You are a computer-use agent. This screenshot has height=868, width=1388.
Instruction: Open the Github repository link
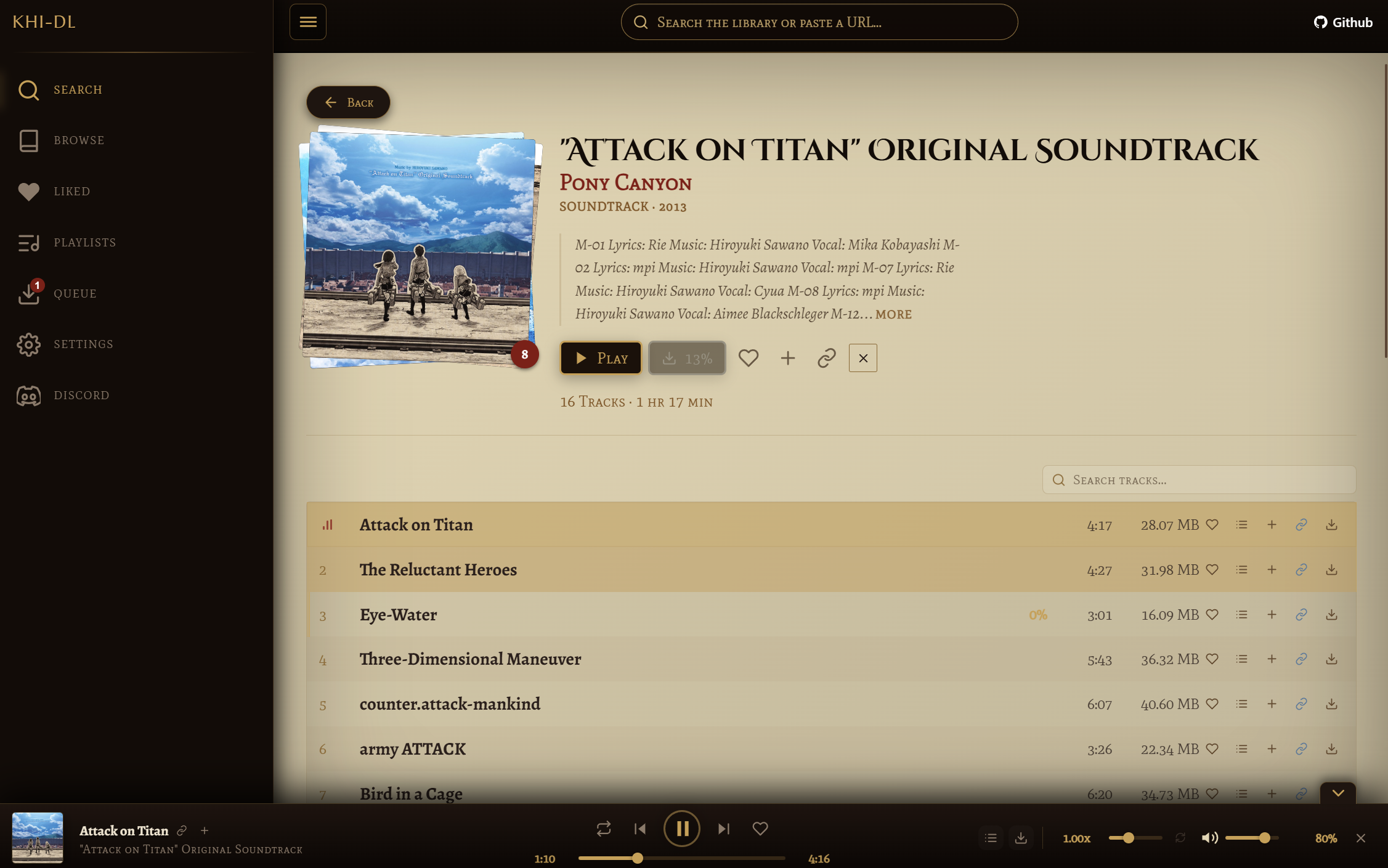(x=1343, y=22)
